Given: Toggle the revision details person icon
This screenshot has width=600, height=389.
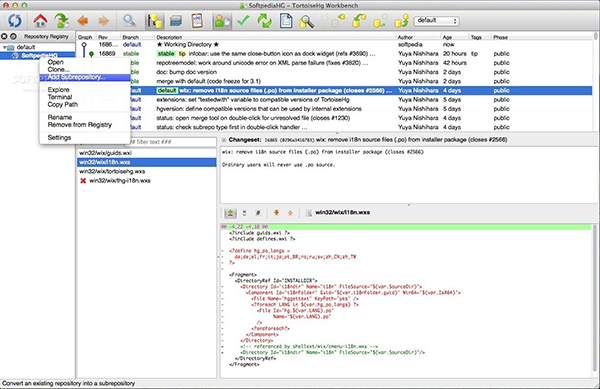Looking at the screenshot, I should (222, 21).
